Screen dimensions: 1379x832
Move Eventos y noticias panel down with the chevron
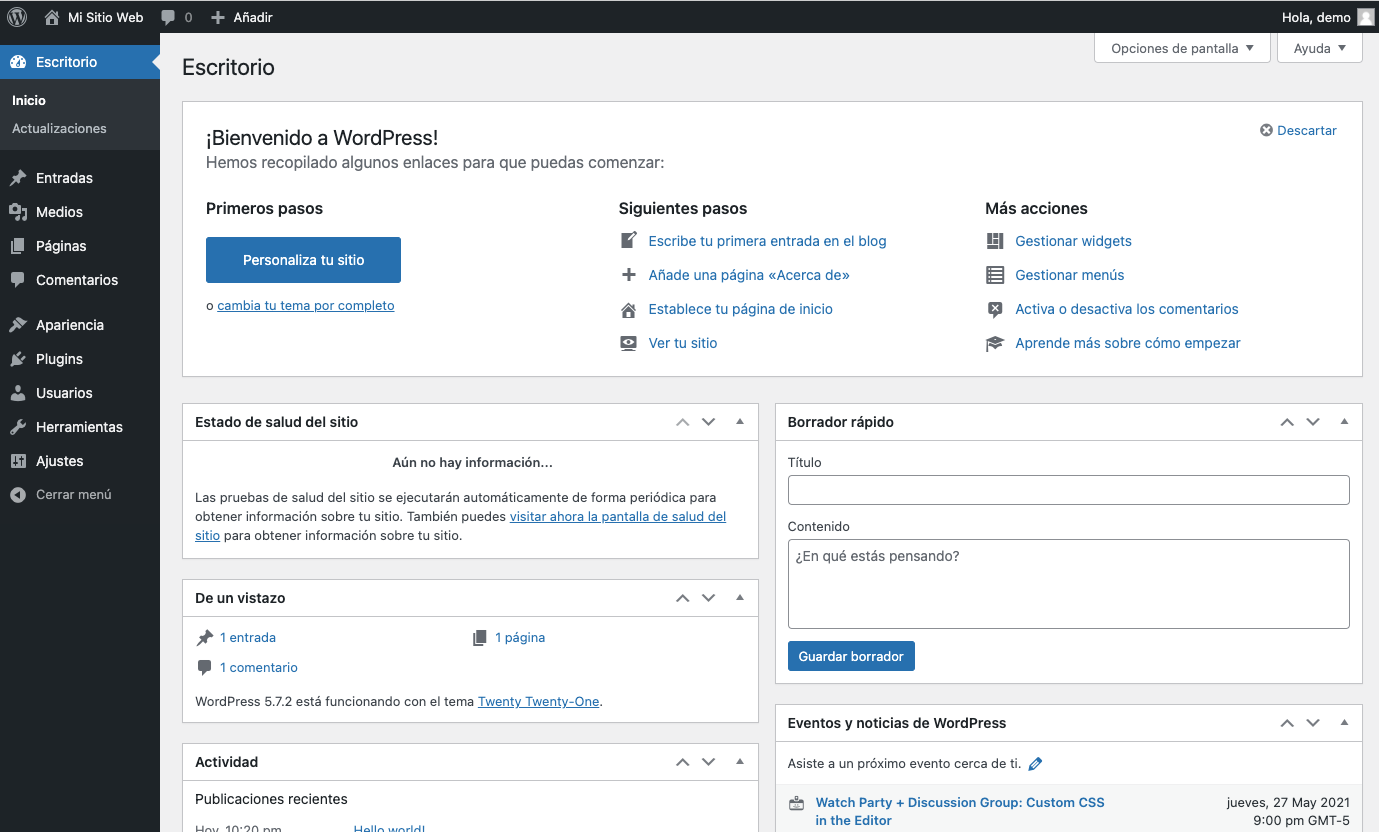coord(1313,722)
